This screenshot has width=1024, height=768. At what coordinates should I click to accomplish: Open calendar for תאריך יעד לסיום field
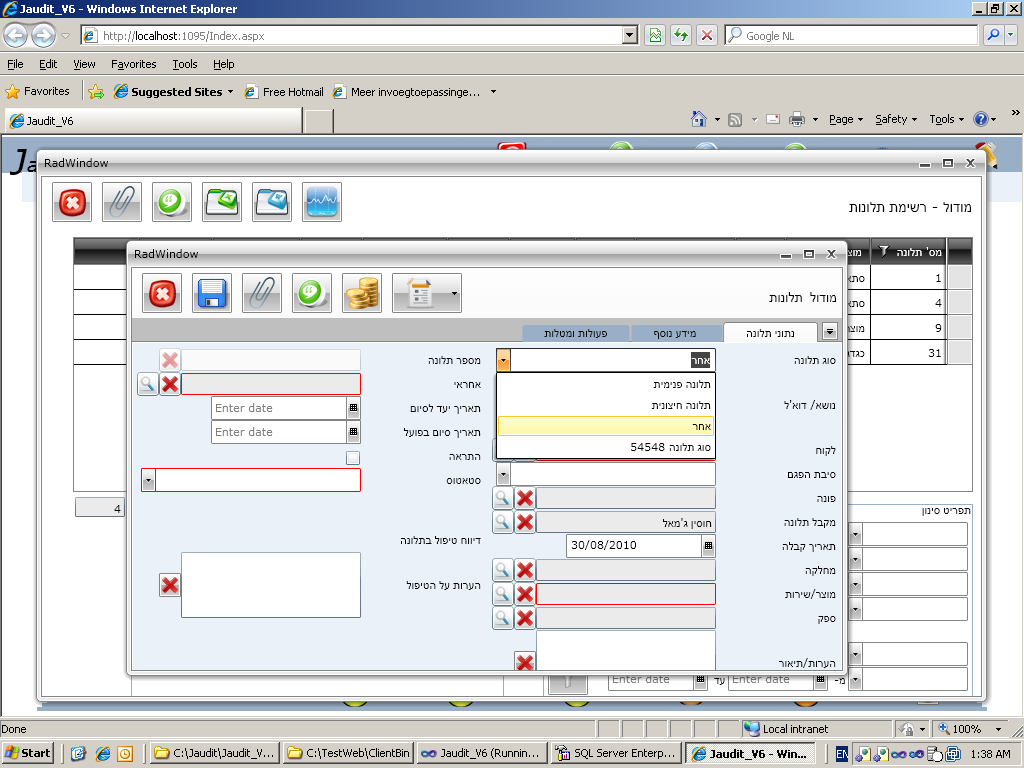pyautogui.click(x=353, y=408)
